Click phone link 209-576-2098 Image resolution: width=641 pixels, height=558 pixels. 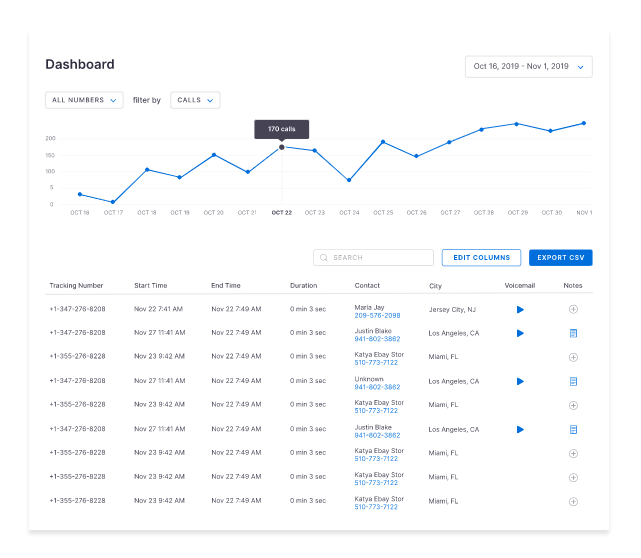(377, 316)
